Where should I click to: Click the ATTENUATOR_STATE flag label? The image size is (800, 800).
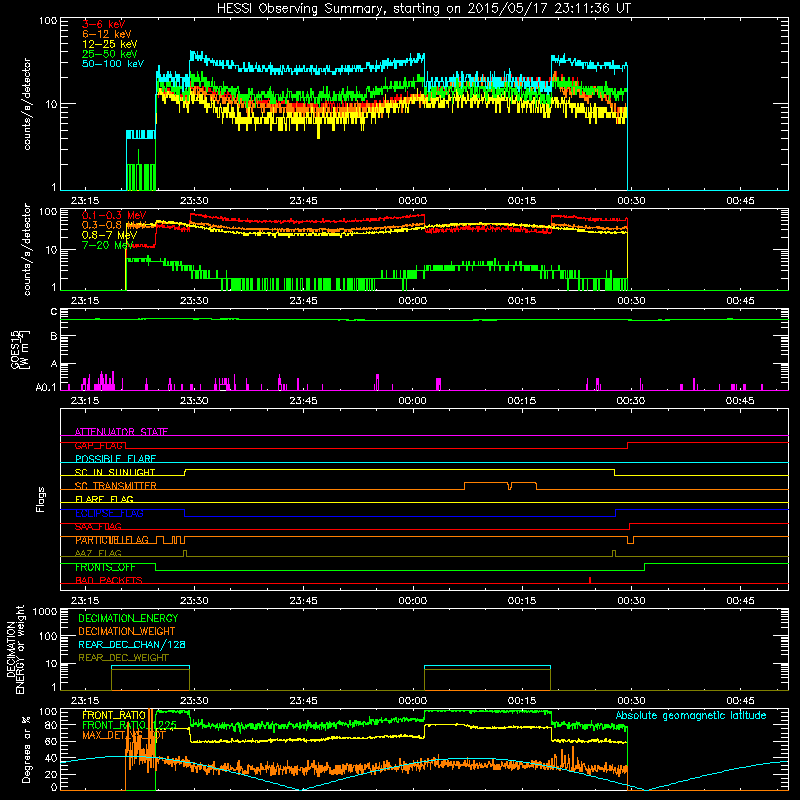pos(121,432)
